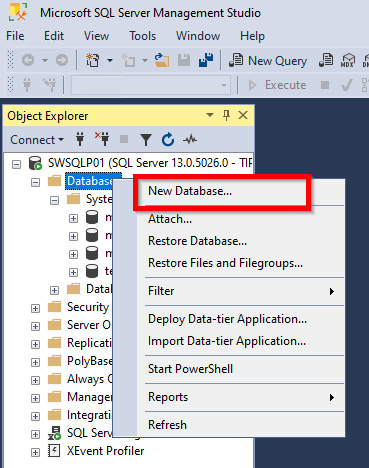Click the XEvent Profiler icon
The width and height of the screenshot is (369, 468).
point(54,451)
